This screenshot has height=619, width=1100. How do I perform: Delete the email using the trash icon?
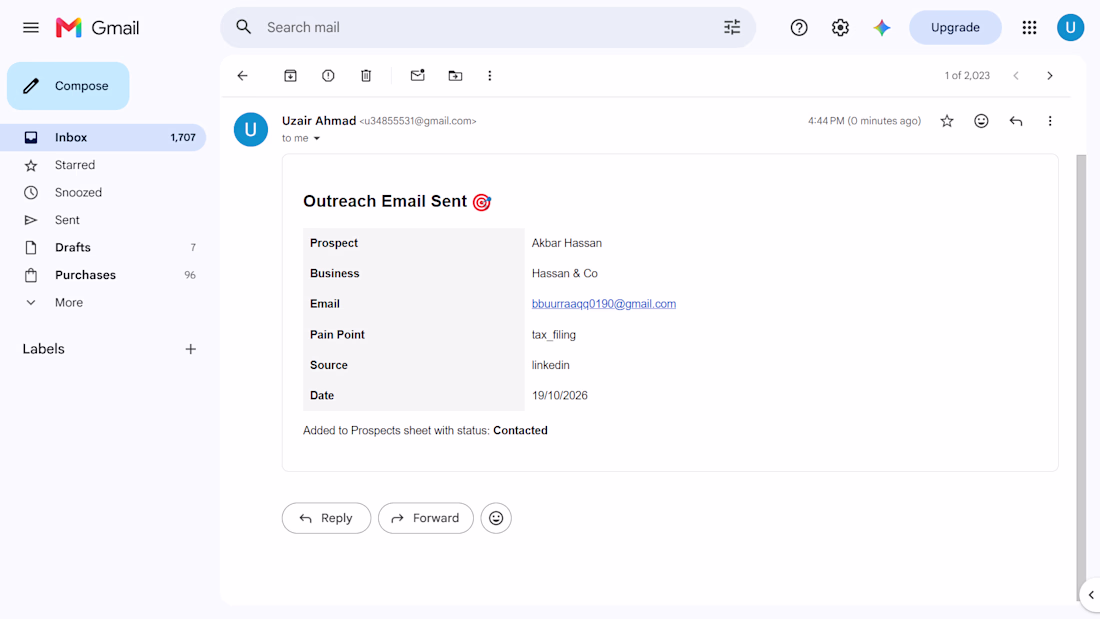366,76
